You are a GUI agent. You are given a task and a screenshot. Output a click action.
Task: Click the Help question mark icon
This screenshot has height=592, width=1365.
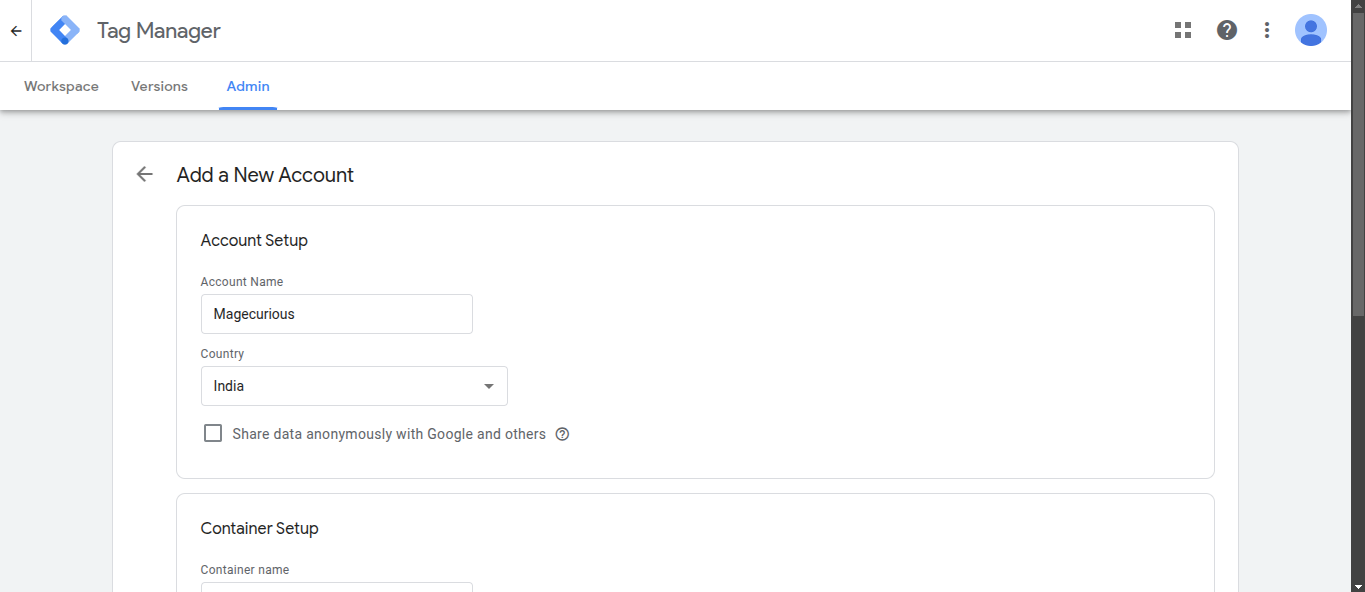(x=1226, y=30)
